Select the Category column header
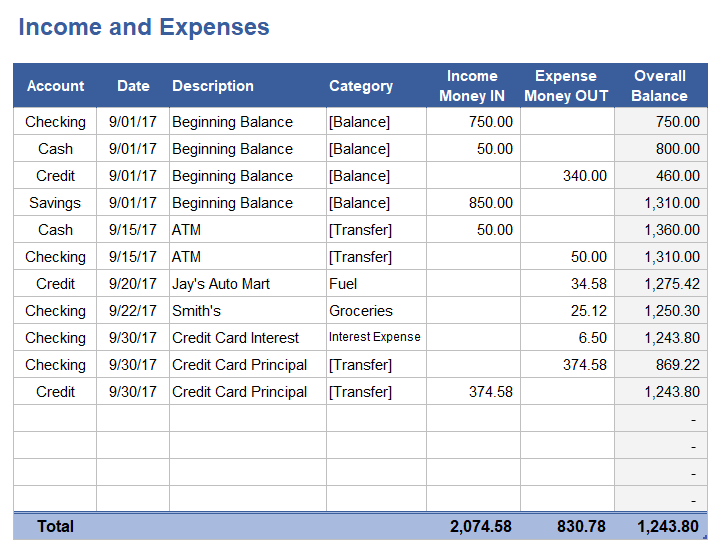This screenshot has width=721, height=553. point(361,86)
